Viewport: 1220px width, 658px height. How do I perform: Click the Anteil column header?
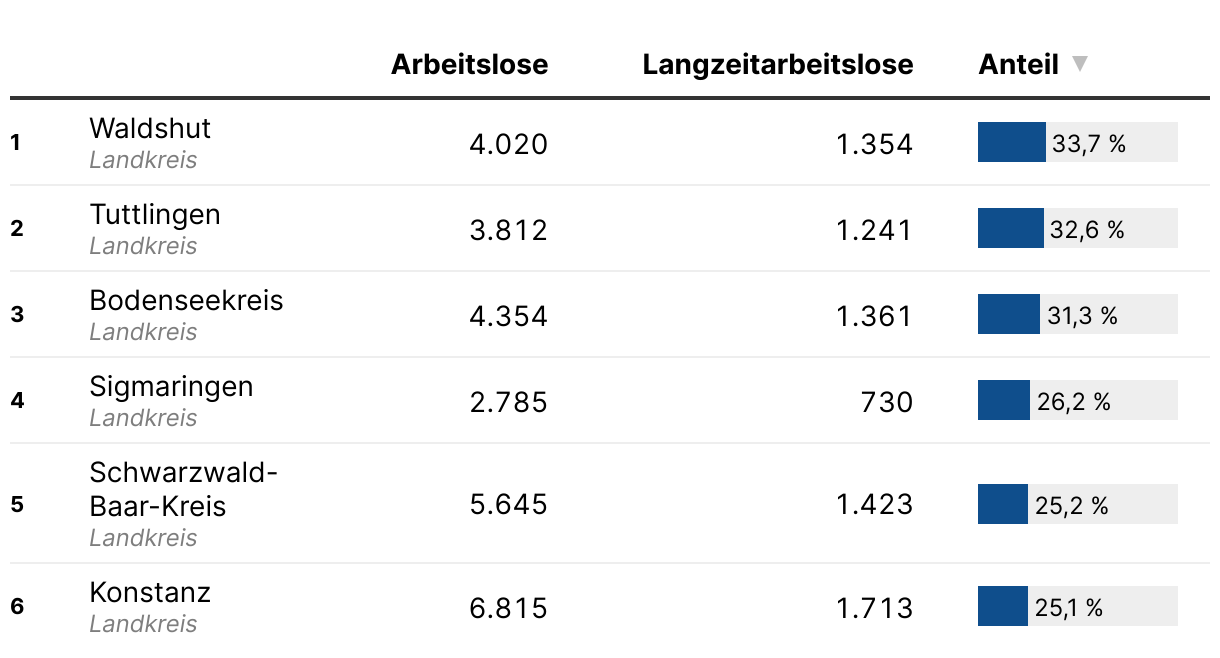[x=1018, y=64]
